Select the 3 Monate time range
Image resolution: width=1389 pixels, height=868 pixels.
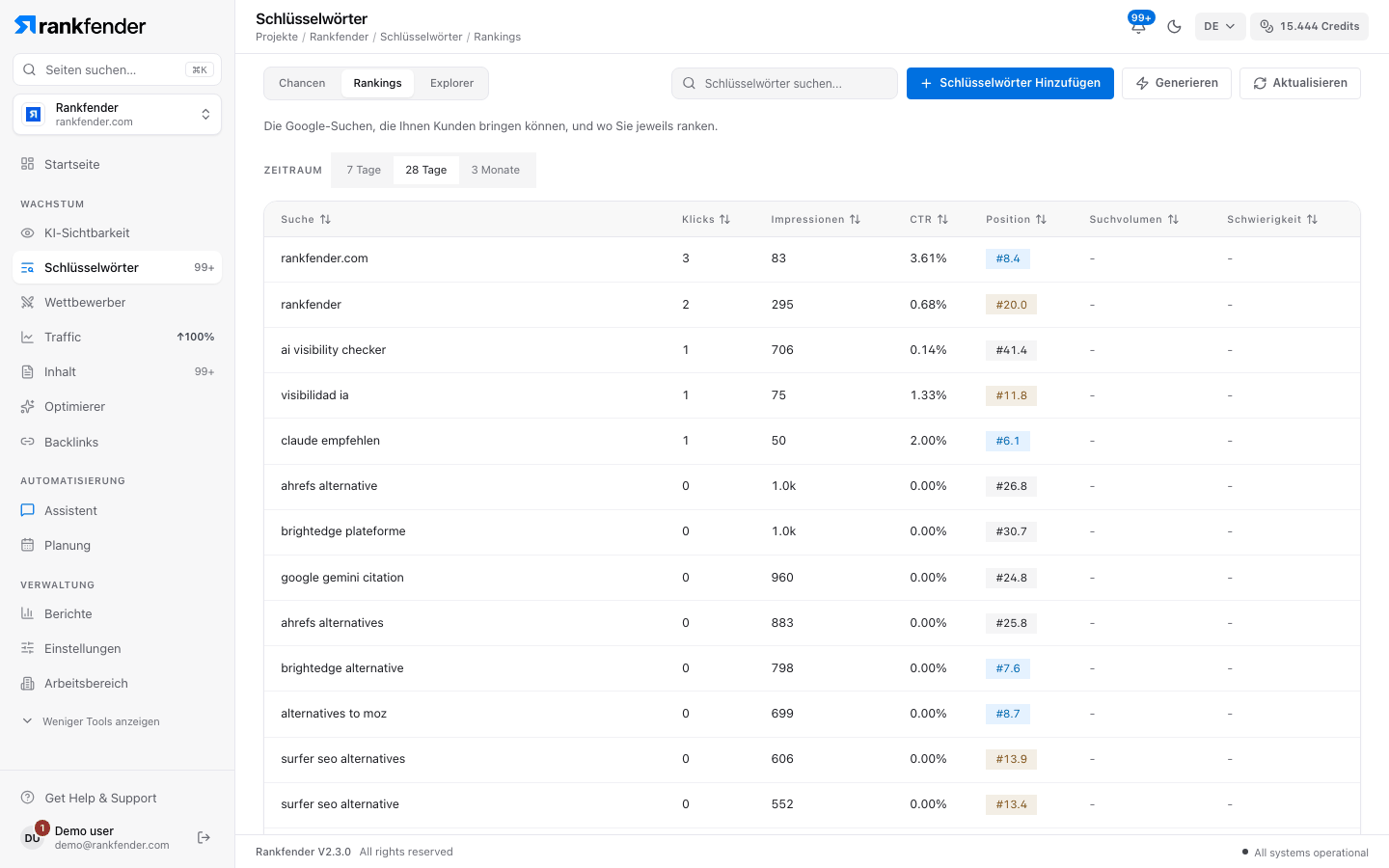[496, 170]
